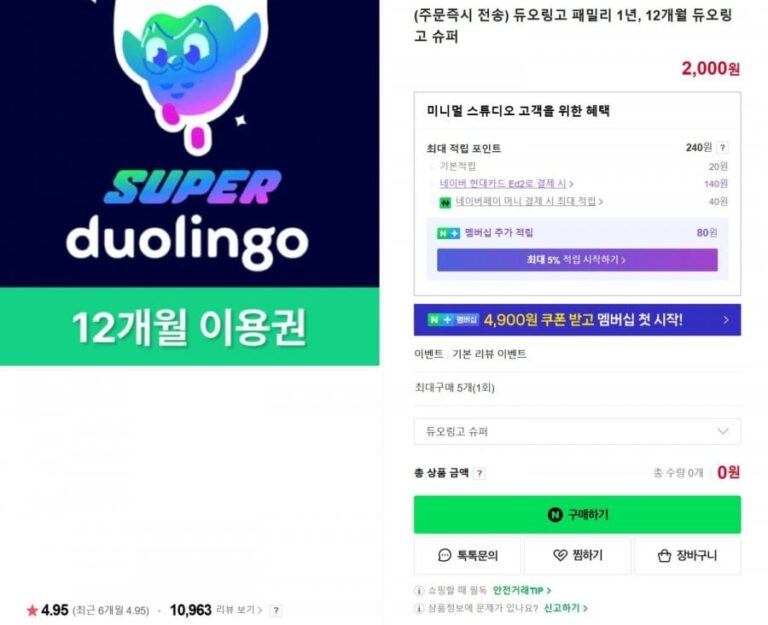Open the 듀오링고 슈퍼 option dropdown
768x625 pixels.
[577, 432]
